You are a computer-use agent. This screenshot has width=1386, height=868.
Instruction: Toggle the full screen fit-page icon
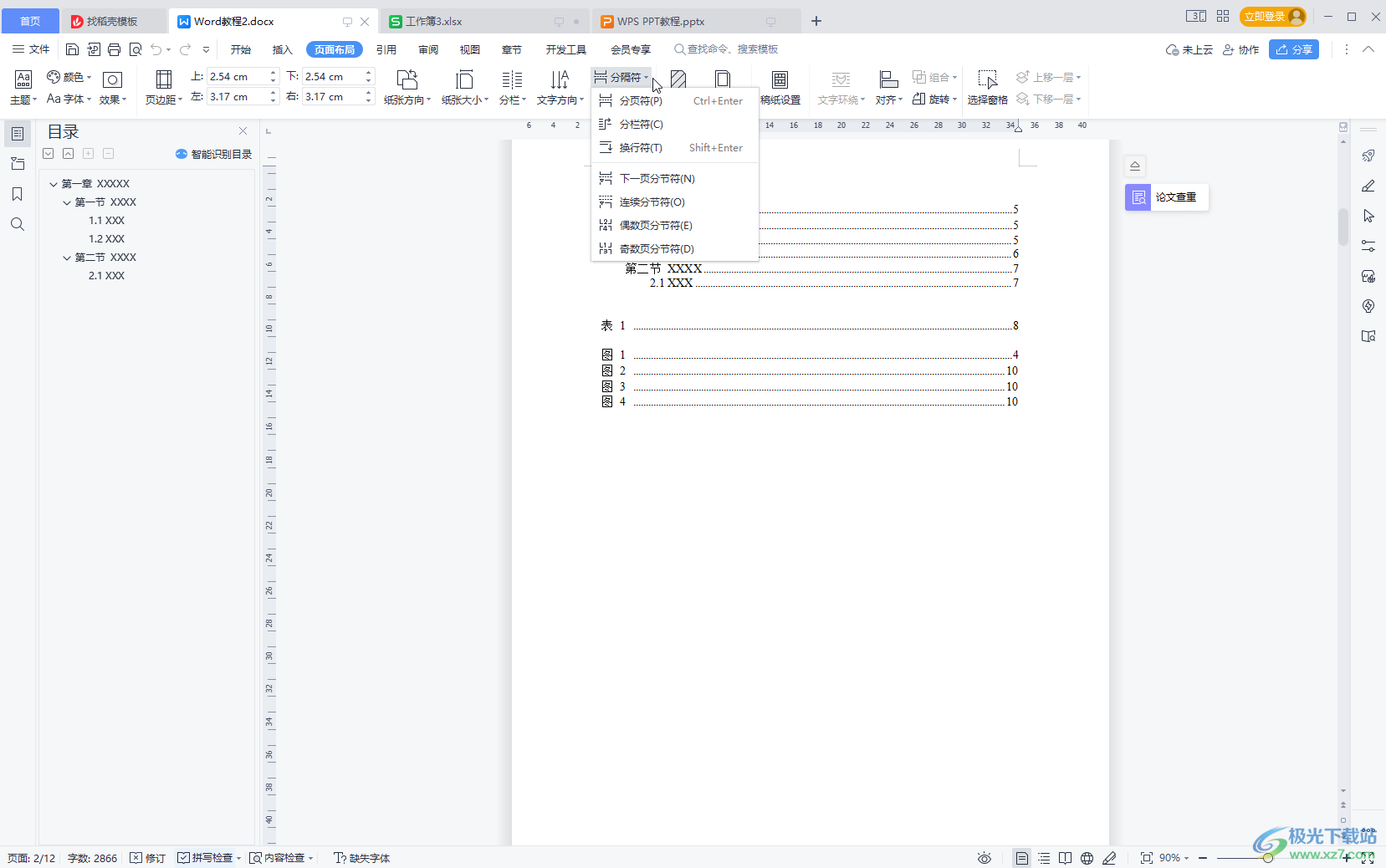click(x=1146, y=858)
